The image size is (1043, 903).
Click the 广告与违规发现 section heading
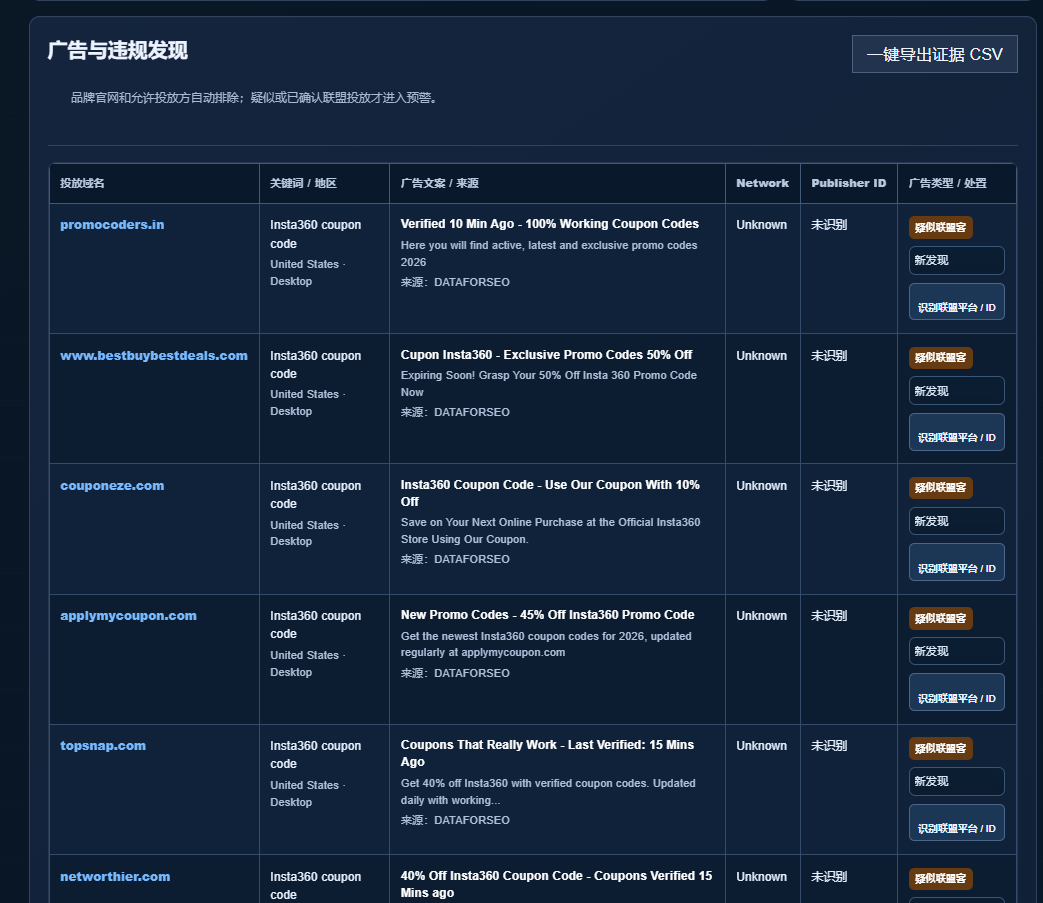[x=118, y=51]
